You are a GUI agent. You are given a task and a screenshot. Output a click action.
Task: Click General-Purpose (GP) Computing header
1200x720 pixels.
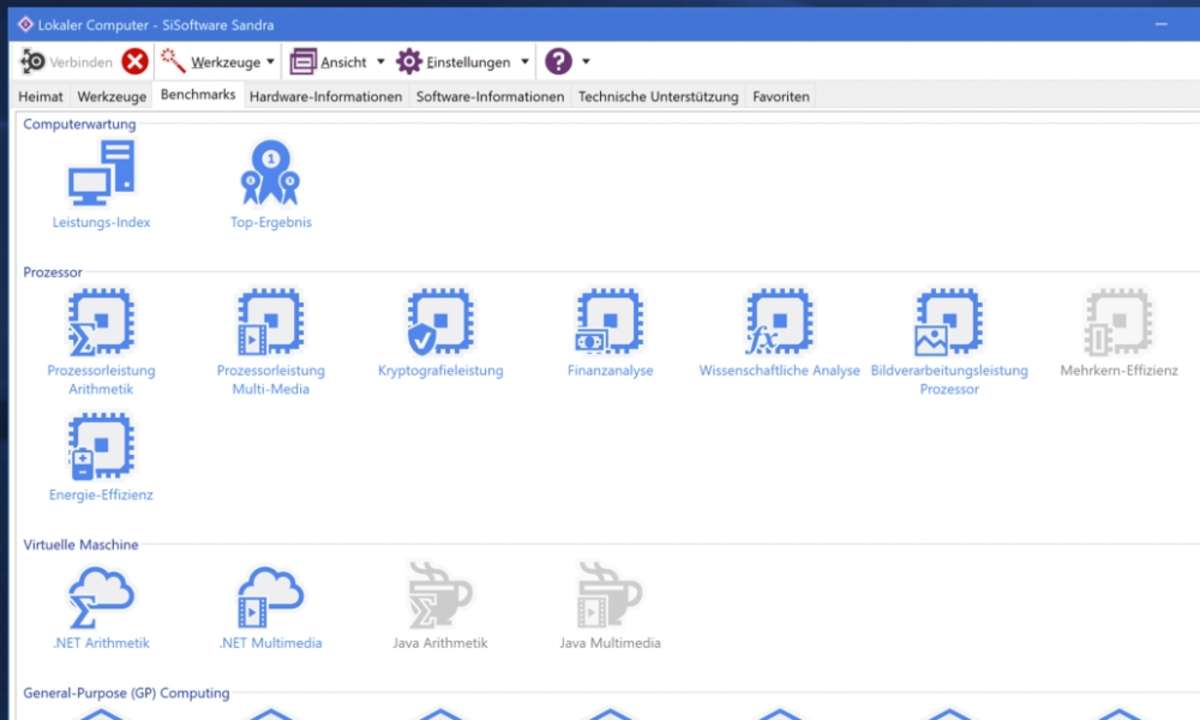point(126,693)
